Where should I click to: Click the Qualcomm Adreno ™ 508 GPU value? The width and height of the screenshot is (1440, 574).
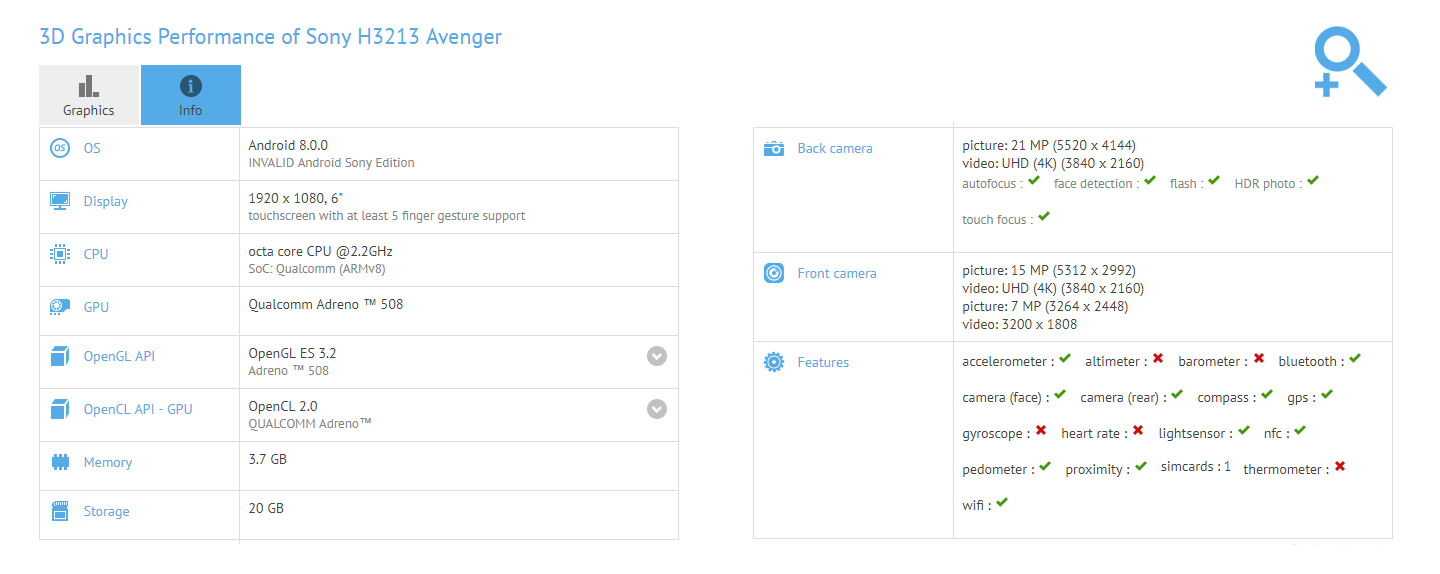click(x=326, y=304)
